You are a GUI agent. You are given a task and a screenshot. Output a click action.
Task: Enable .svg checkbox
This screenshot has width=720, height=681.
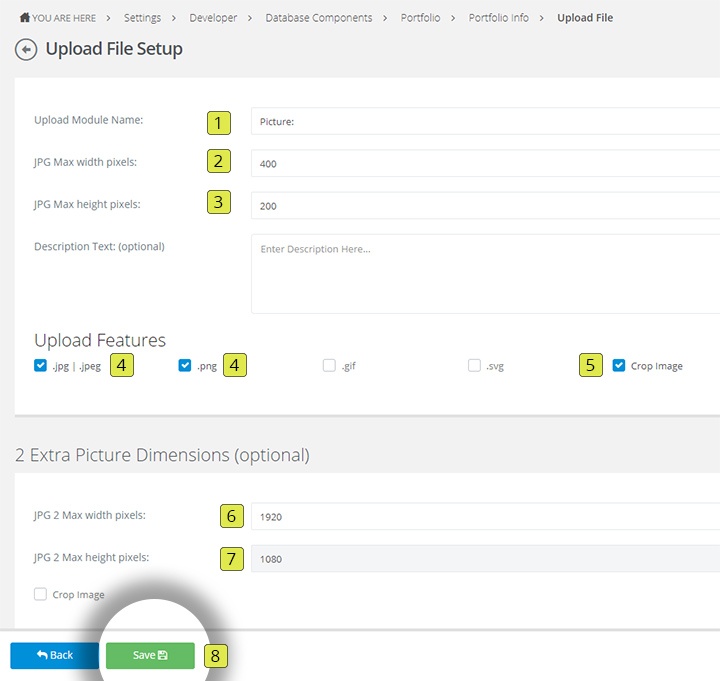click(x=474, y=366)
